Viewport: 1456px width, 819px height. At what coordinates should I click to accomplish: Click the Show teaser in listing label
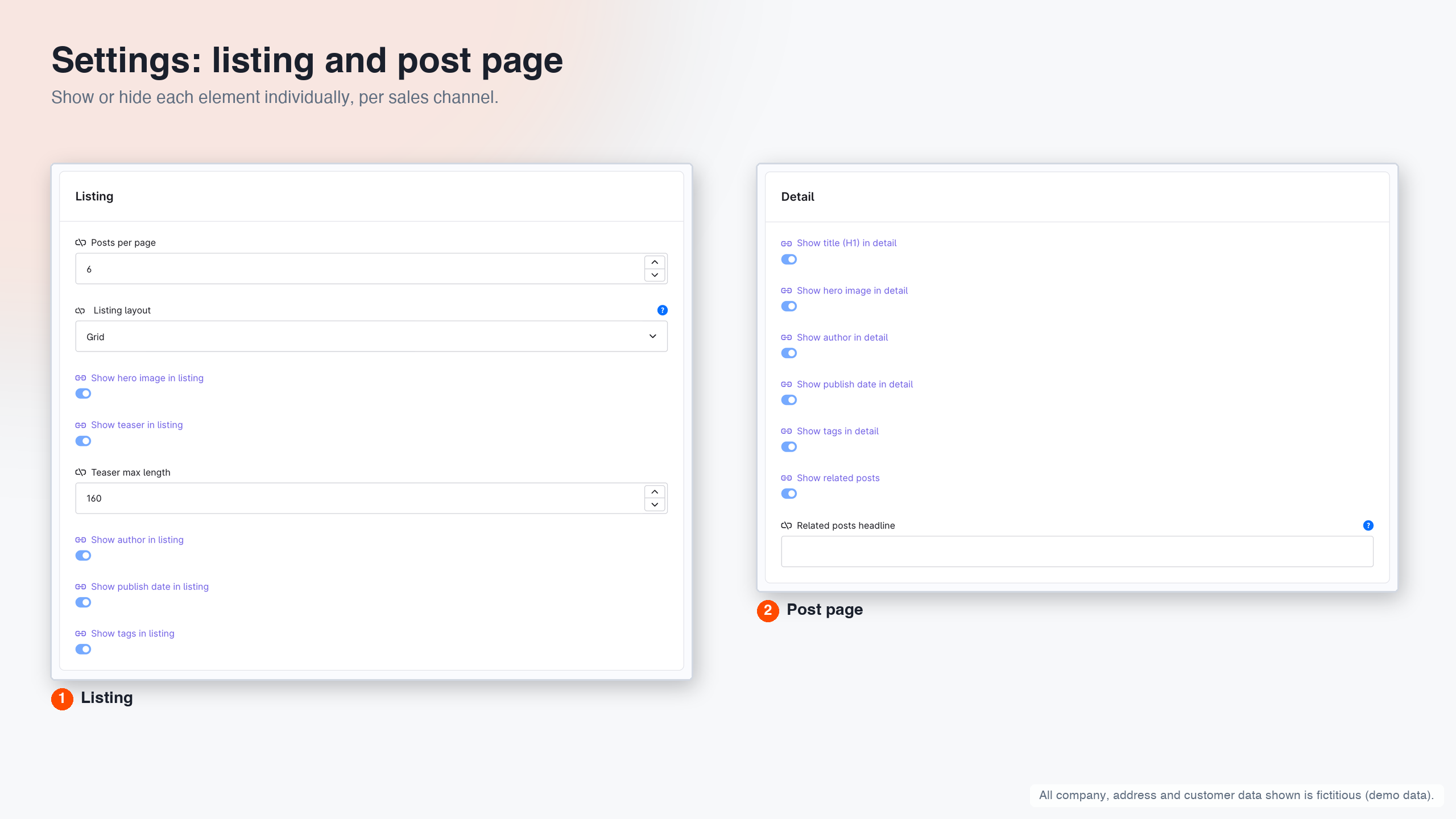tap(136, 425)
